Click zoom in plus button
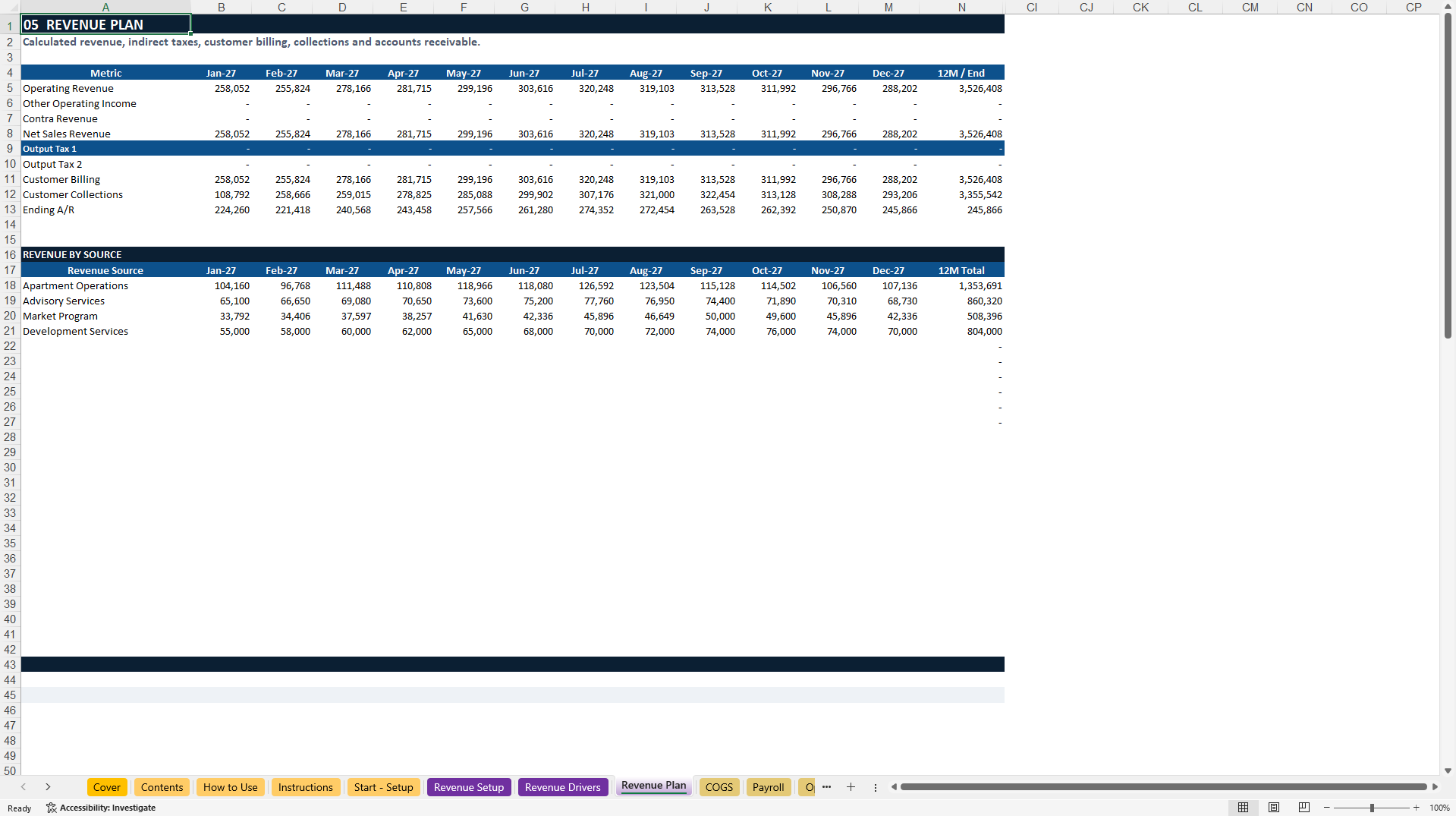Image resolution: width=1456 pixels, height=816 pixels. tap(1416, 808)
